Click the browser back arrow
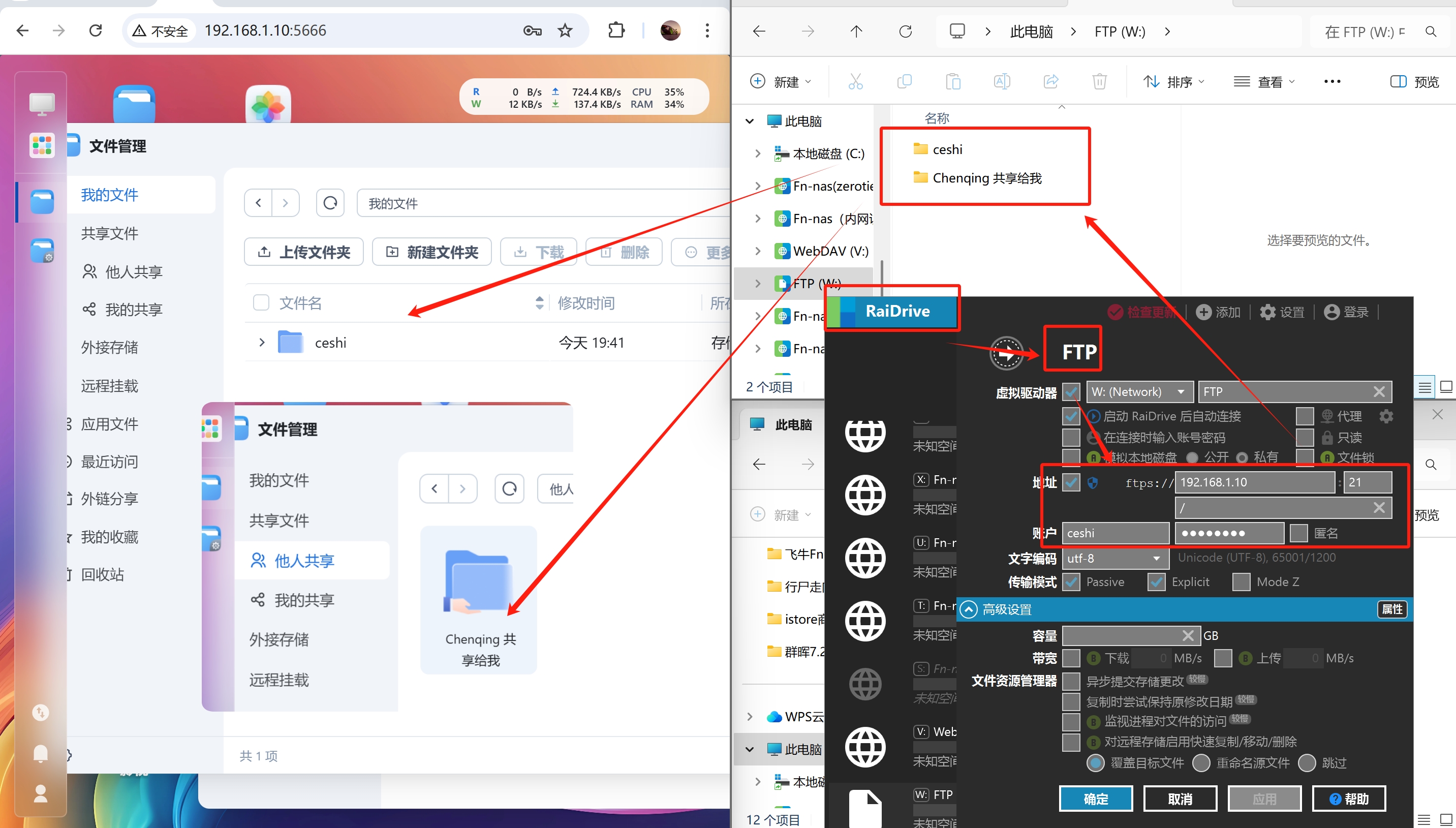This screenshot has height=828, width=1456. (23, 30)
